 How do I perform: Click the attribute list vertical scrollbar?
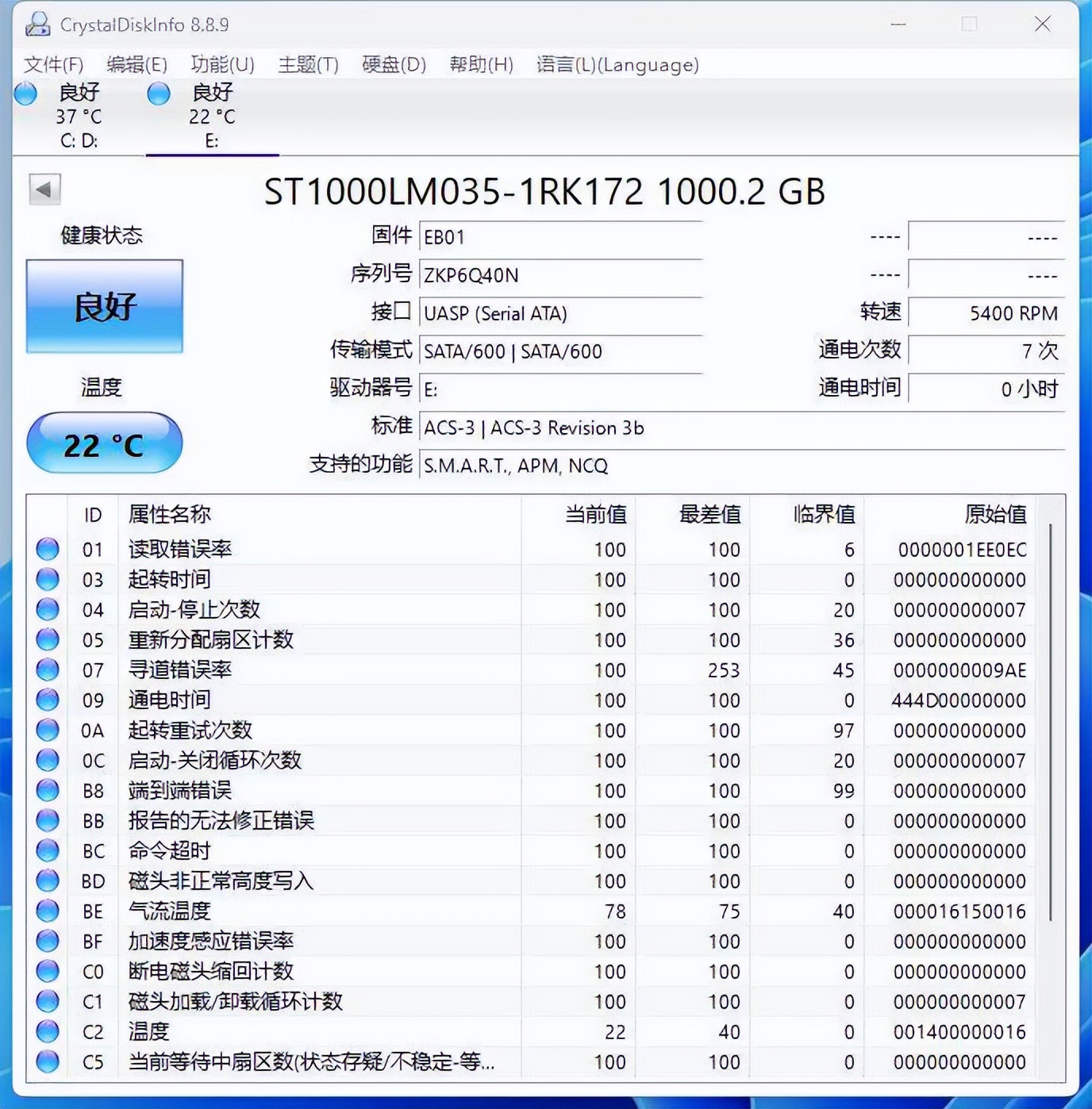[x=1051, y=722]
